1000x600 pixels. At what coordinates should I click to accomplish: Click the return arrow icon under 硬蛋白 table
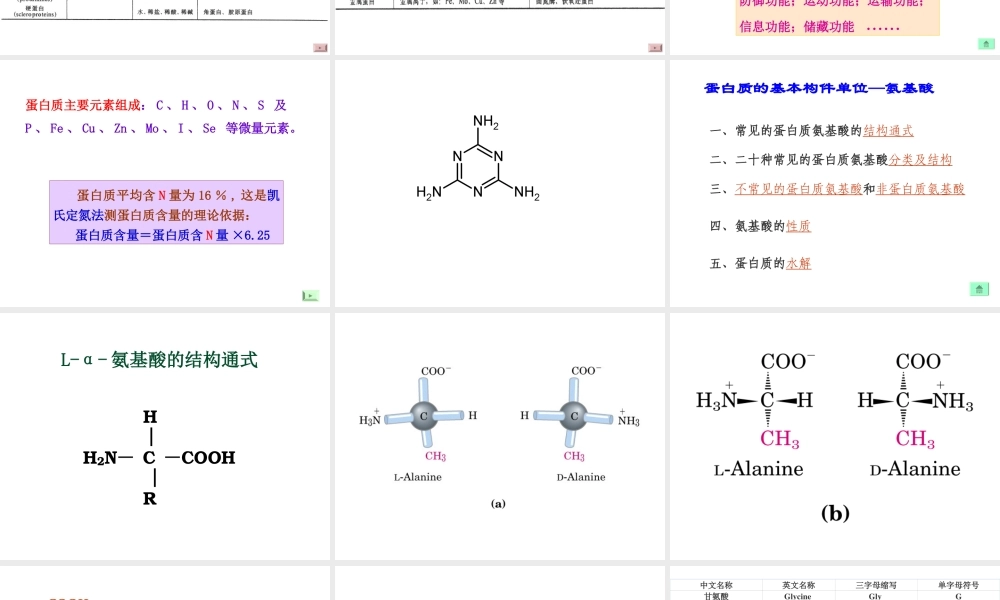tap(320, 46)
